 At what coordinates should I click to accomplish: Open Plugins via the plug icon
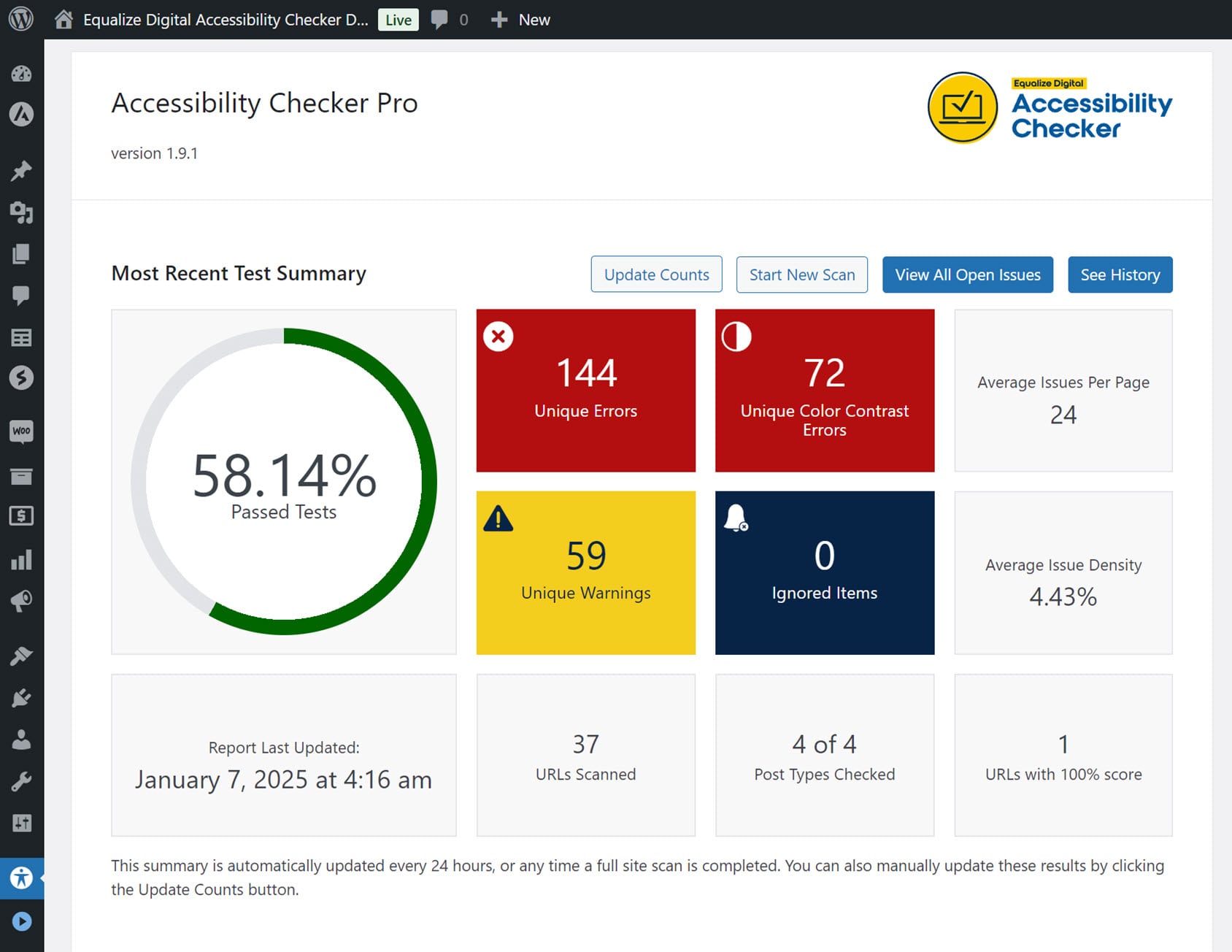[x=21, y=698]
